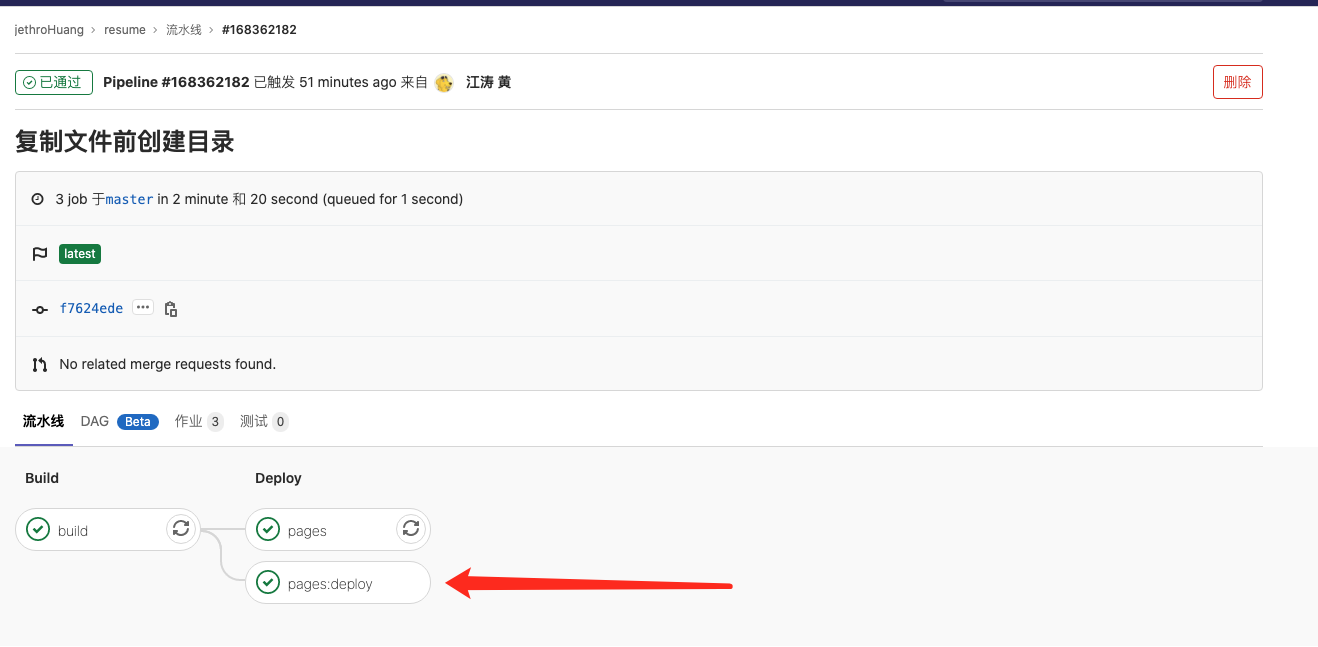Image resolution: width=1318 pixels, height=647 pixels.
Task: Switch to the 作业 tab
Action: tap(198, 421)
